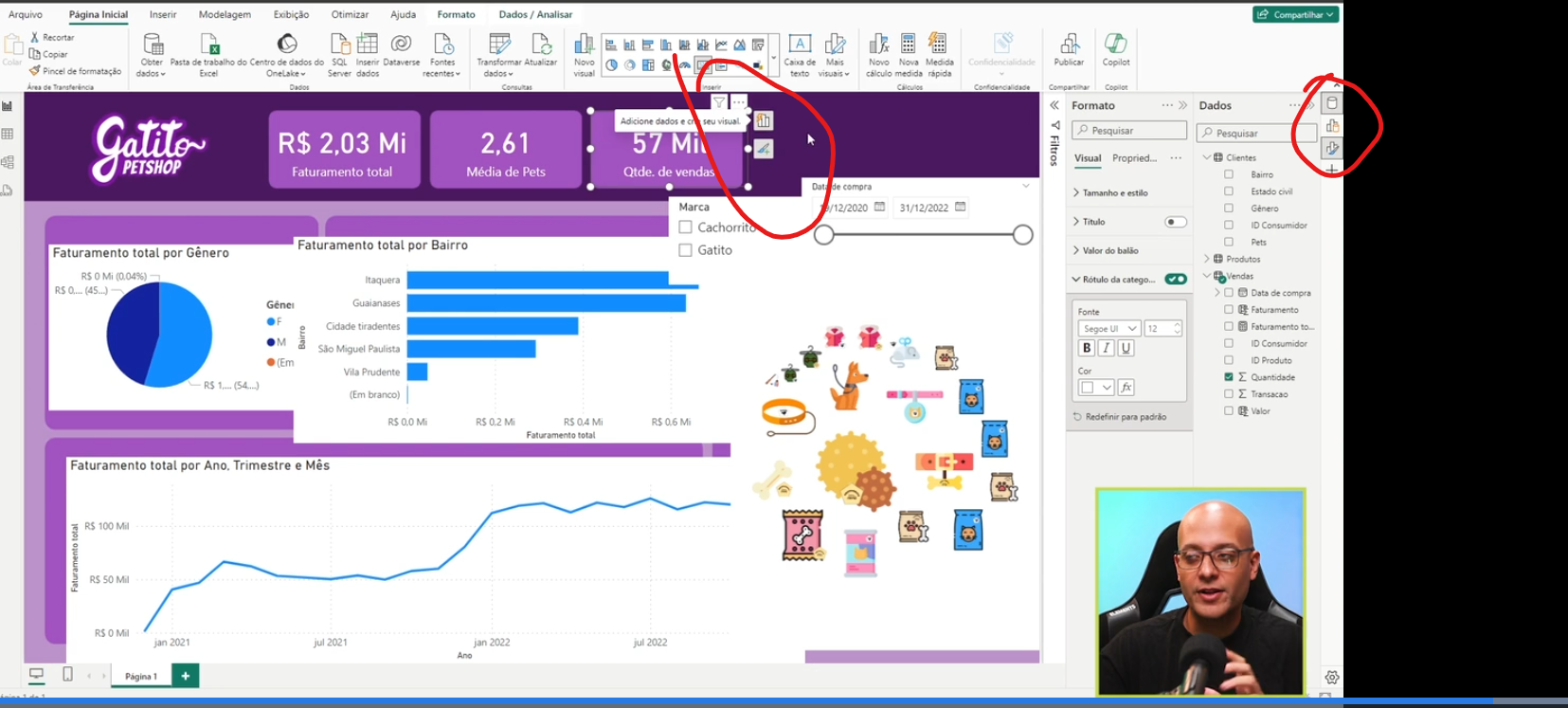The image size is (1568, 708).
Task: Collapse the Vendas table
Action: pos(1206,276)
